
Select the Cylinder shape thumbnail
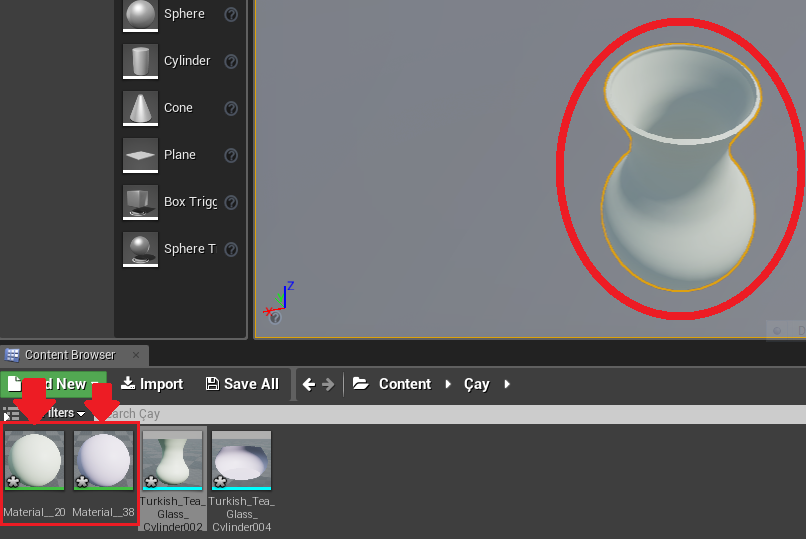point(140,61)
